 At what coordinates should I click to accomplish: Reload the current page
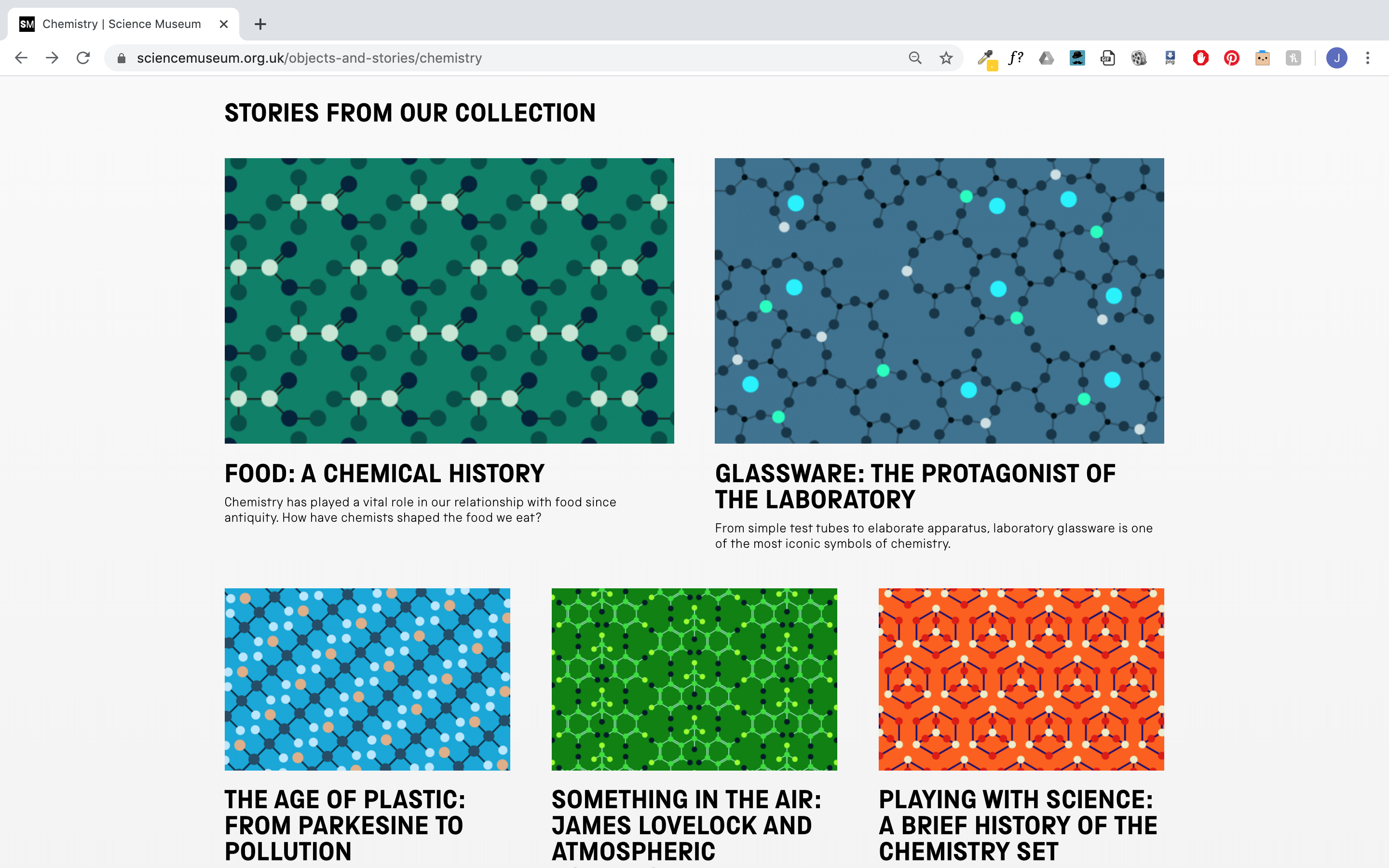click(x=83, y=58)
